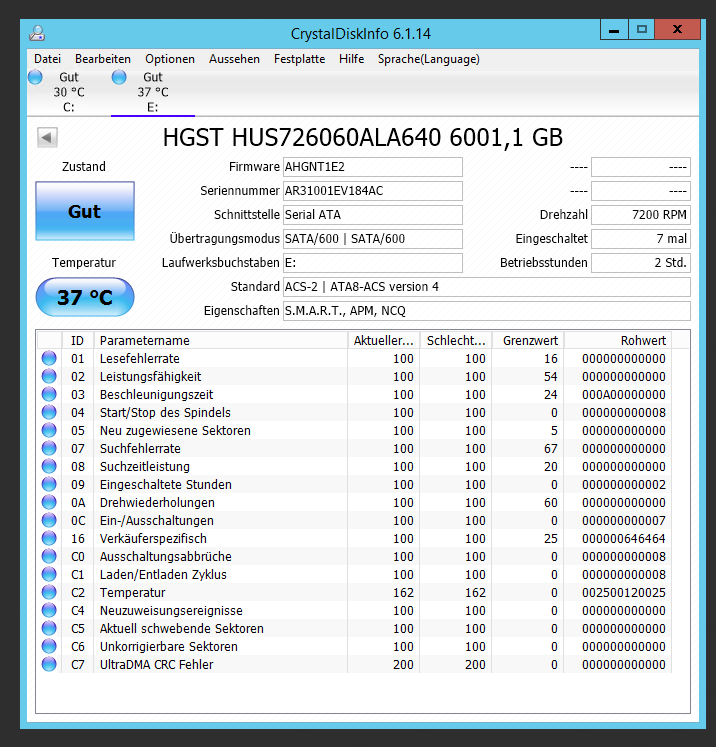This screenshot has height=747, width=716.
Task: Click the Eingeschaltet 7 mal field
Action: 641,239
